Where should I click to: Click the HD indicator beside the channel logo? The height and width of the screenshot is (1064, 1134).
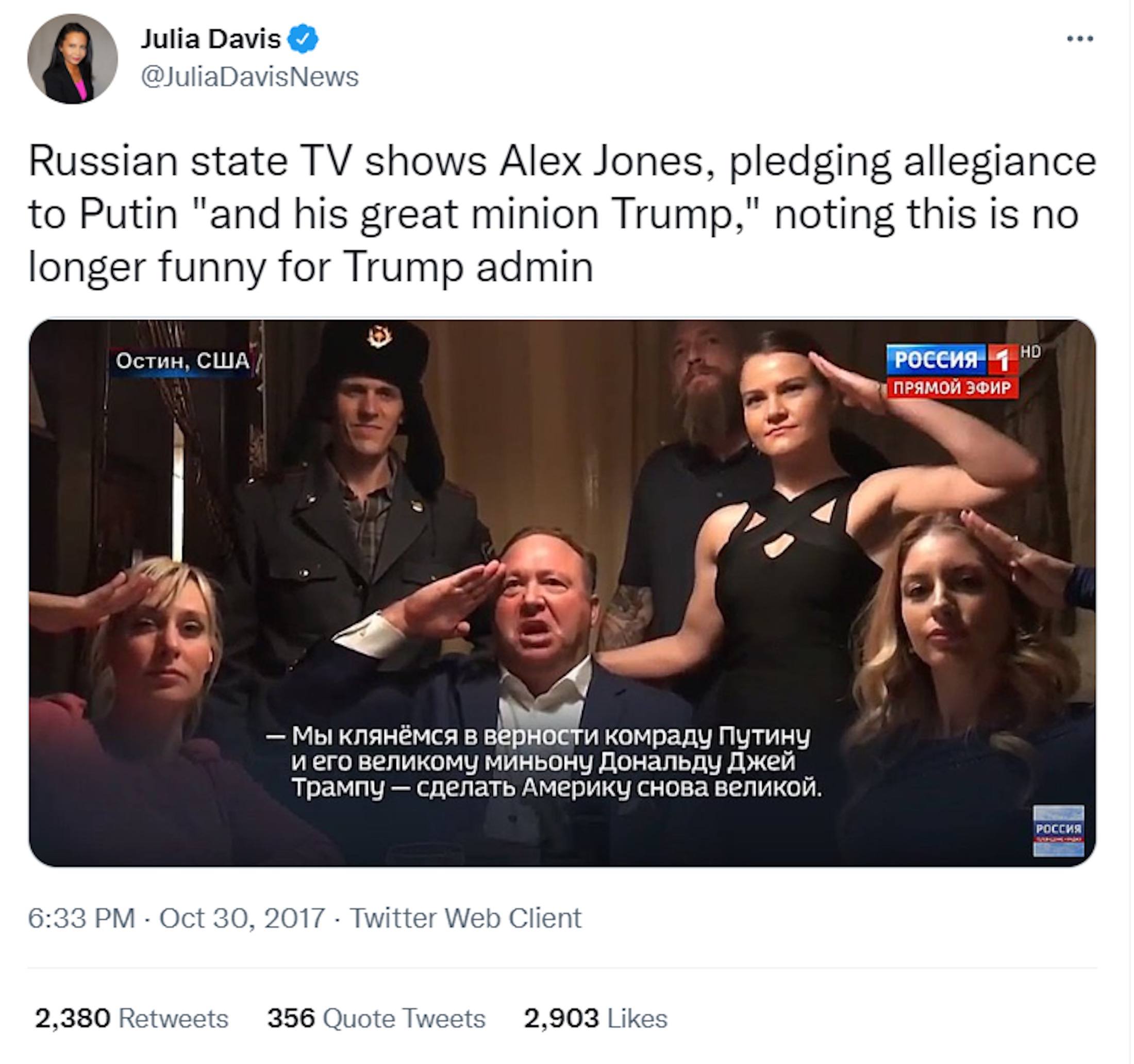click(x=1030, y=352)
